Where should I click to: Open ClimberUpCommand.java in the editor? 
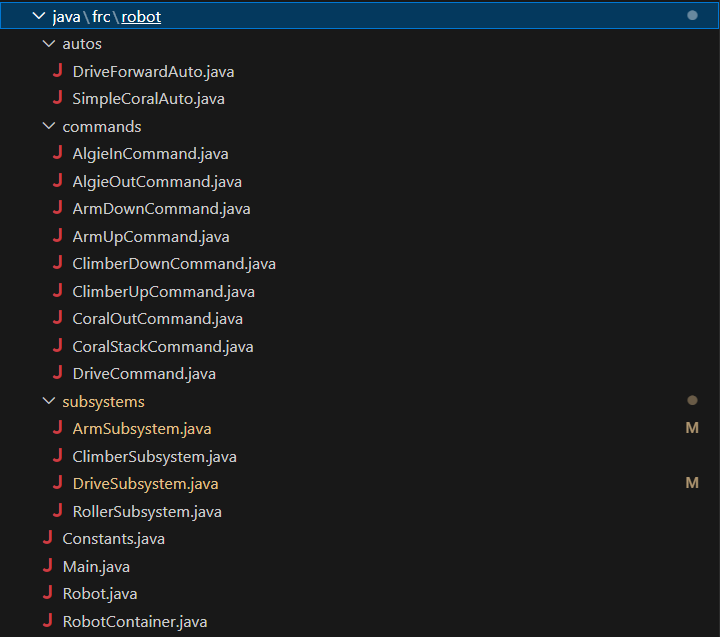tap(163, 292)
